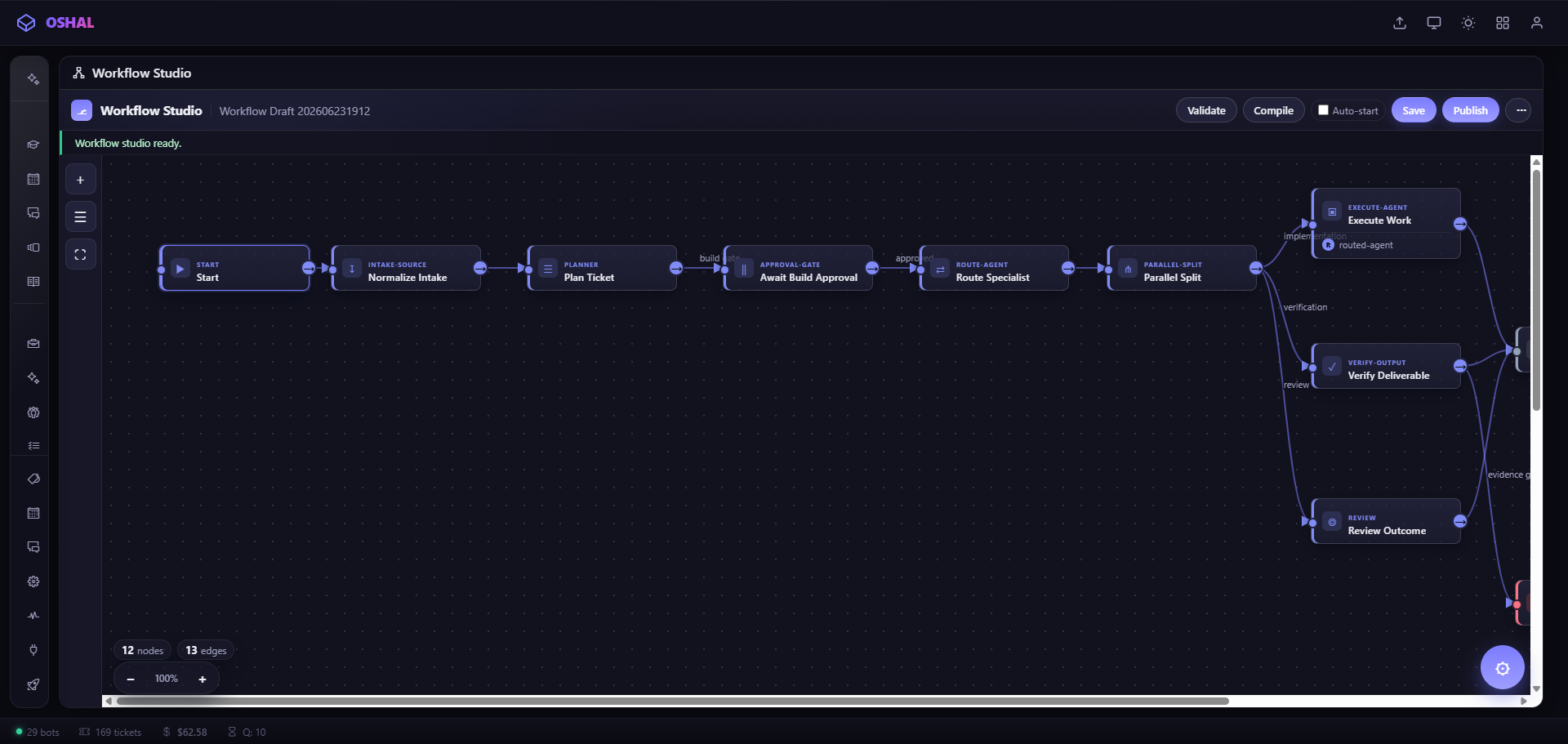Click the upper chat bubbles sidebar icon
The width and height of the screenshot is (1568, 744).
[33, 213]
